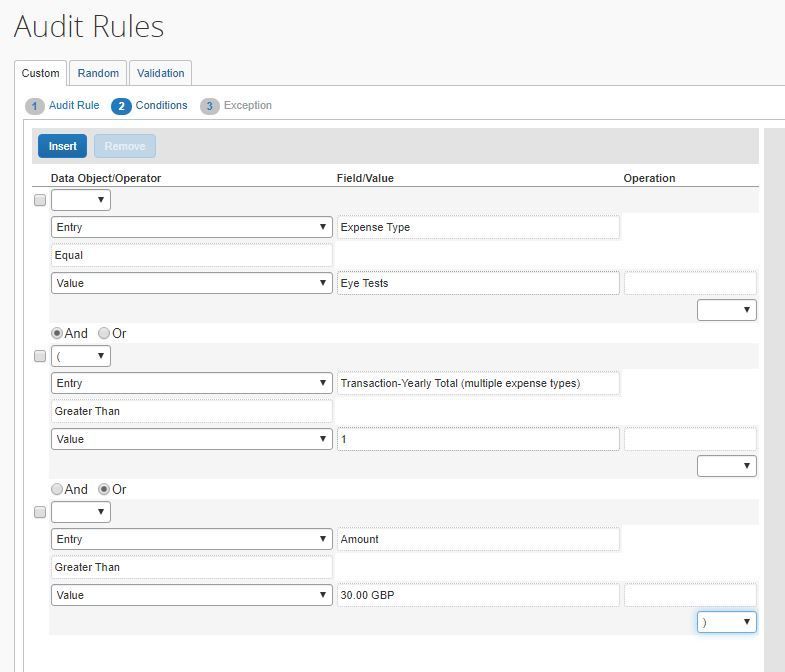The width and height of the screenshot is (785, 672).
Task: Open Entry dropdown beside Transaction-Yearly Total
Action: coord(192,383)
